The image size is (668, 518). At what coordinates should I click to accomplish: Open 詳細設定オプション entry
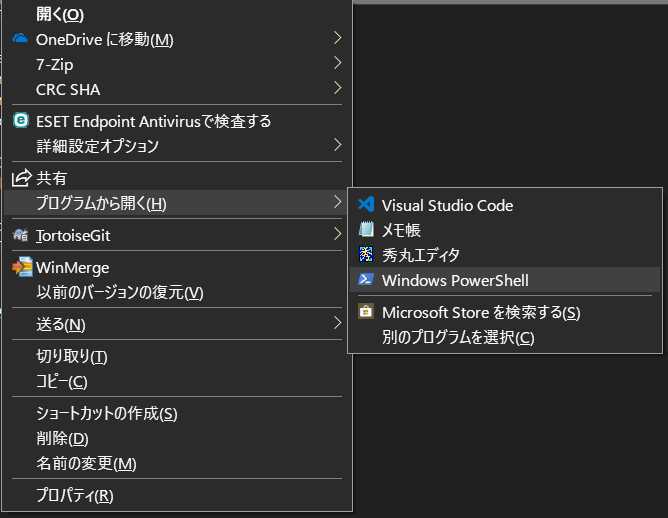[177, 146]
